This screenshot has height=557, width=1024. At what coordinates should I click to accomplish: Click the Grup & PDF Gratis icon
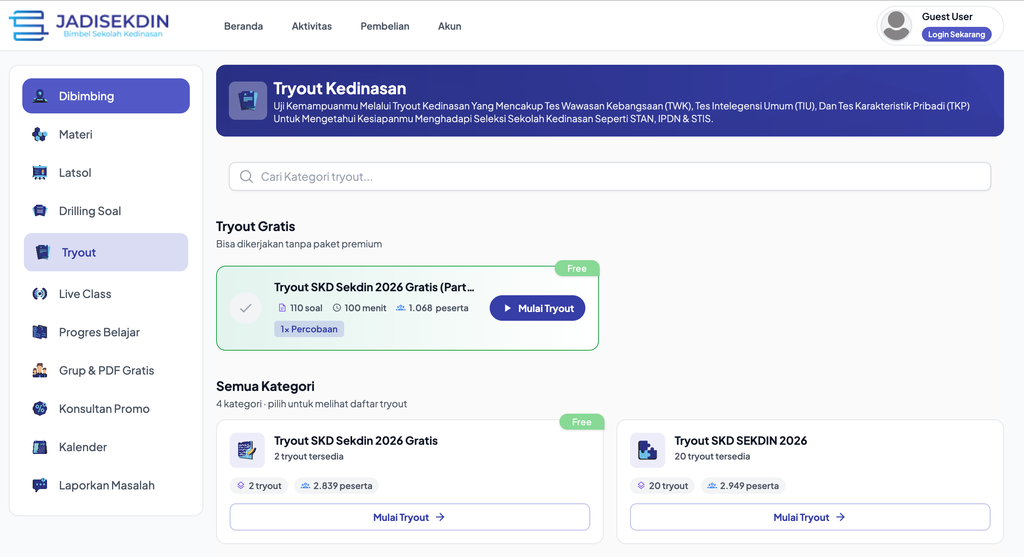tap(40, 370)
